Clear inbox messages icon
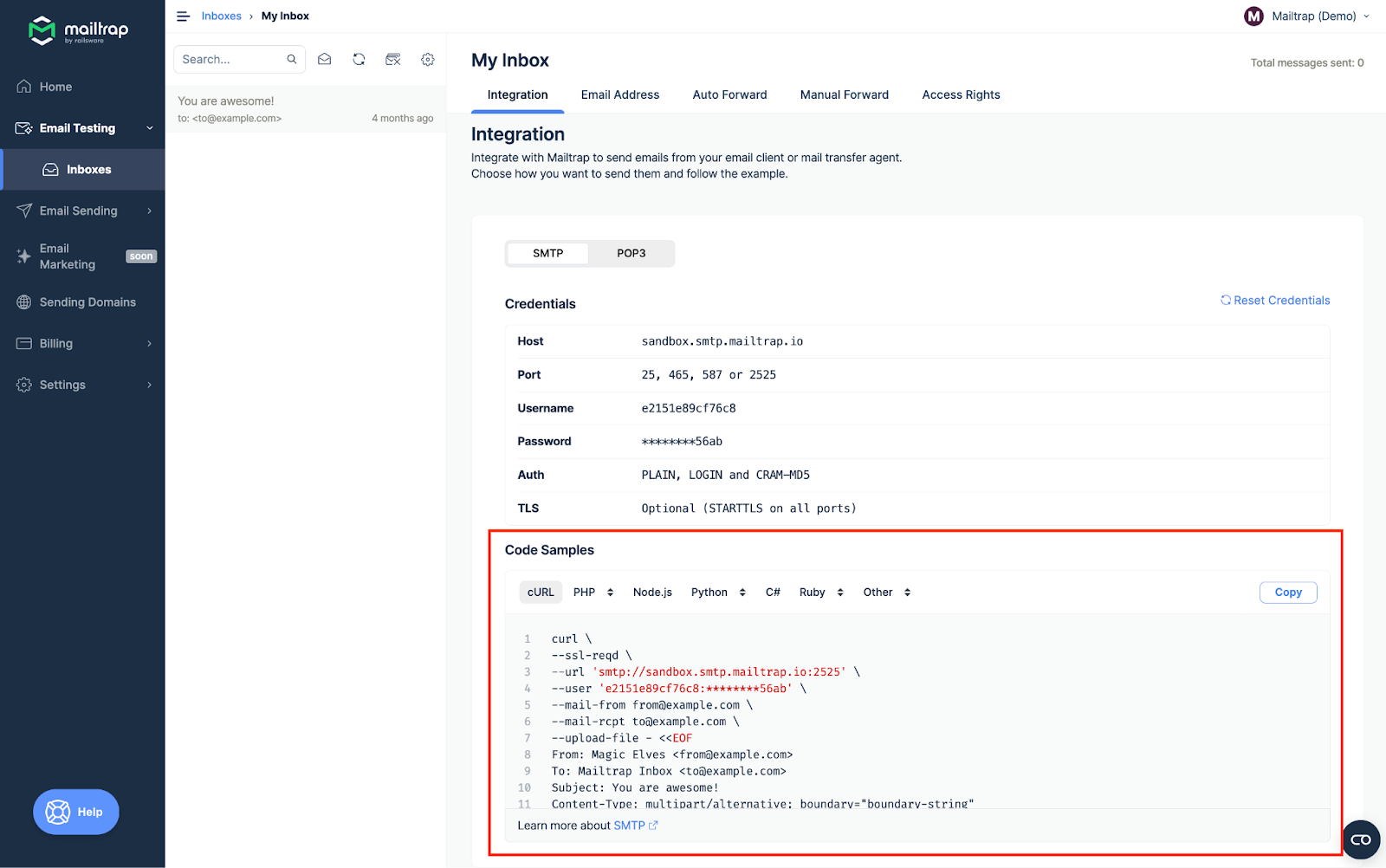This screenshot has width=1386, height=868. coord(393,60)
